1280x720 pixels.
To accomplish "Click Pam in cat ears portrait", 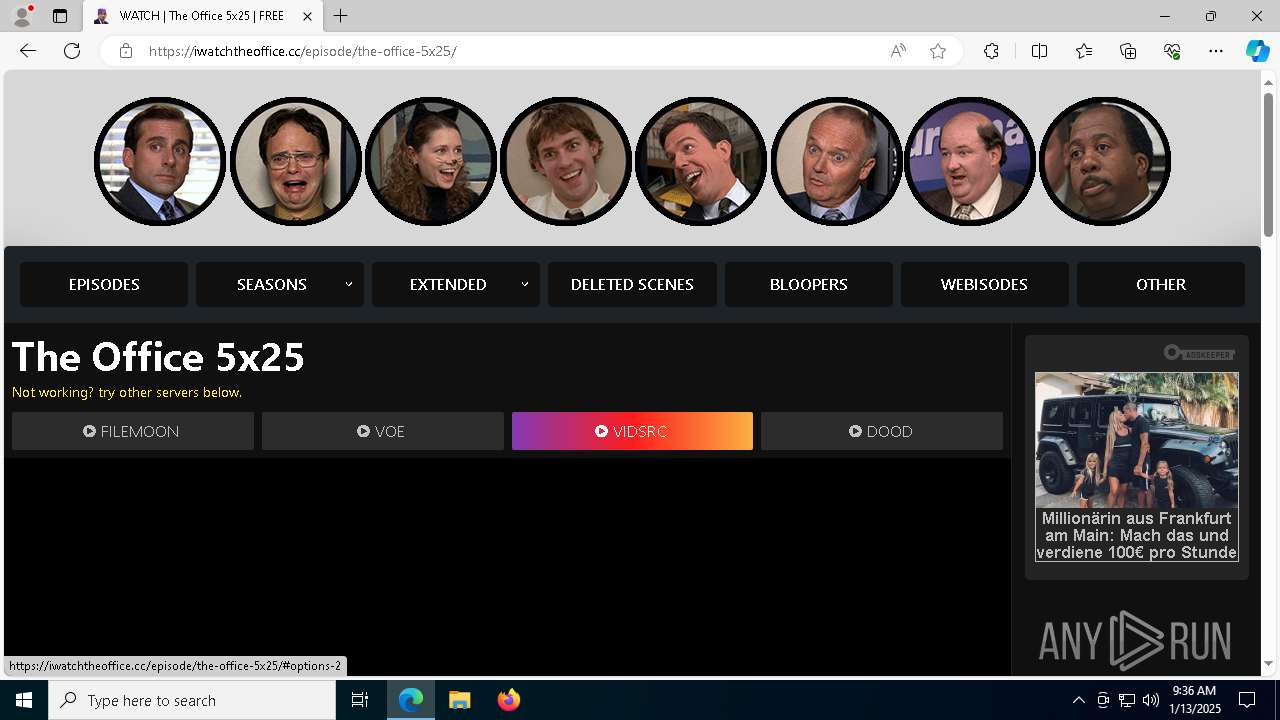I will (x=430, y=161).
